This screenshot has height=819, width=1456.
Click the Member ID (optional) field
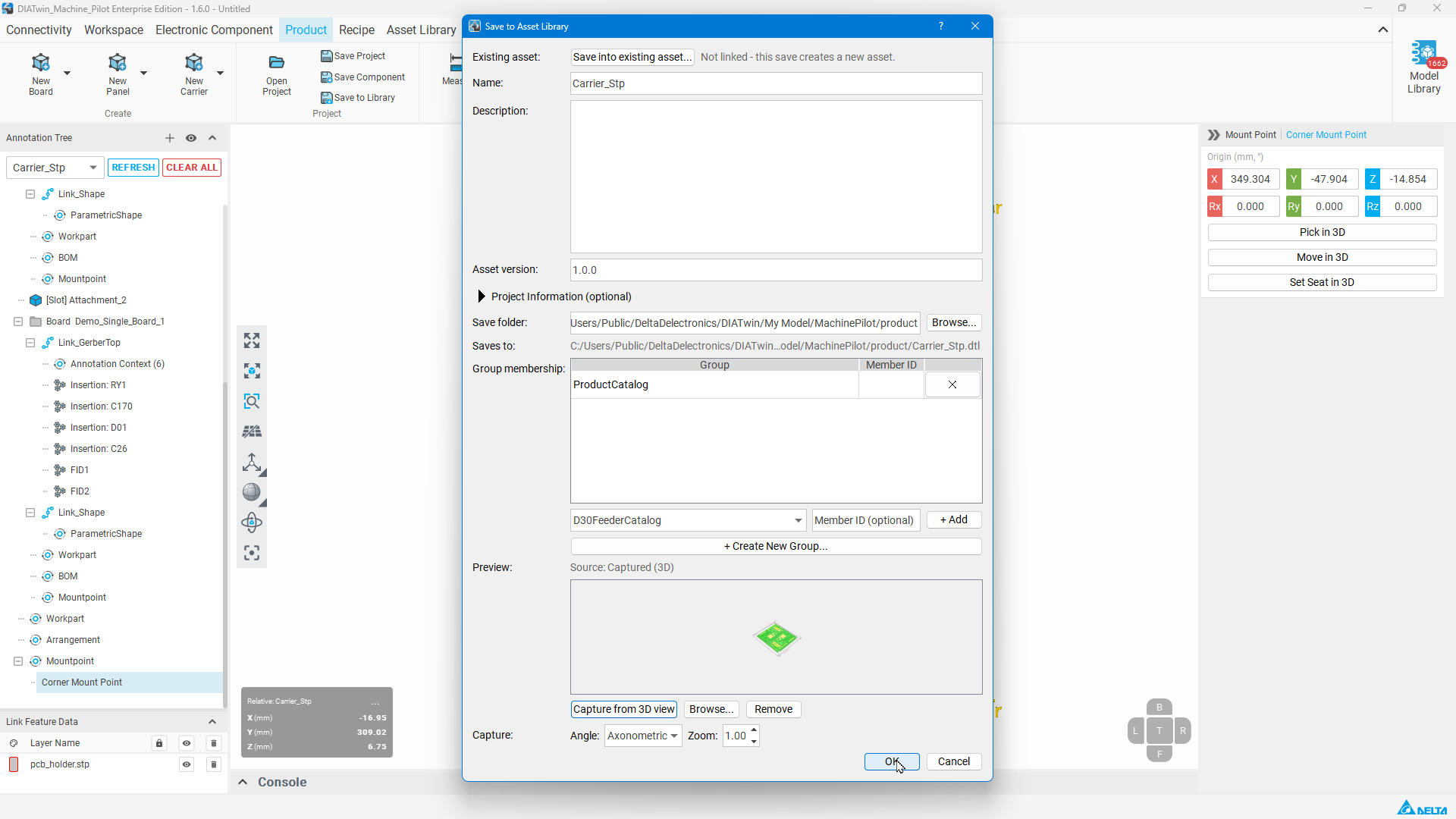(x=865, y=520)
